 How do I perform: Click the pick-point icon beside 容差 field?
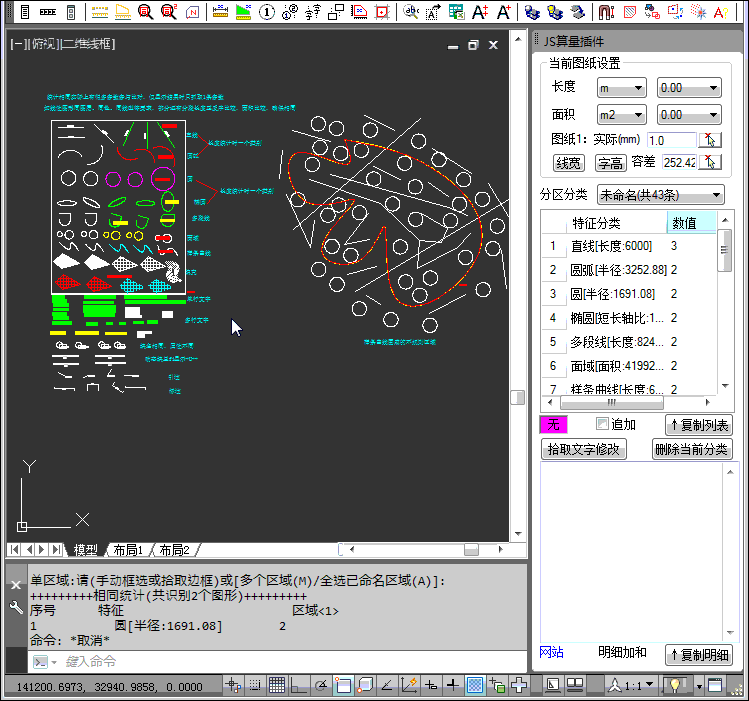709,162
